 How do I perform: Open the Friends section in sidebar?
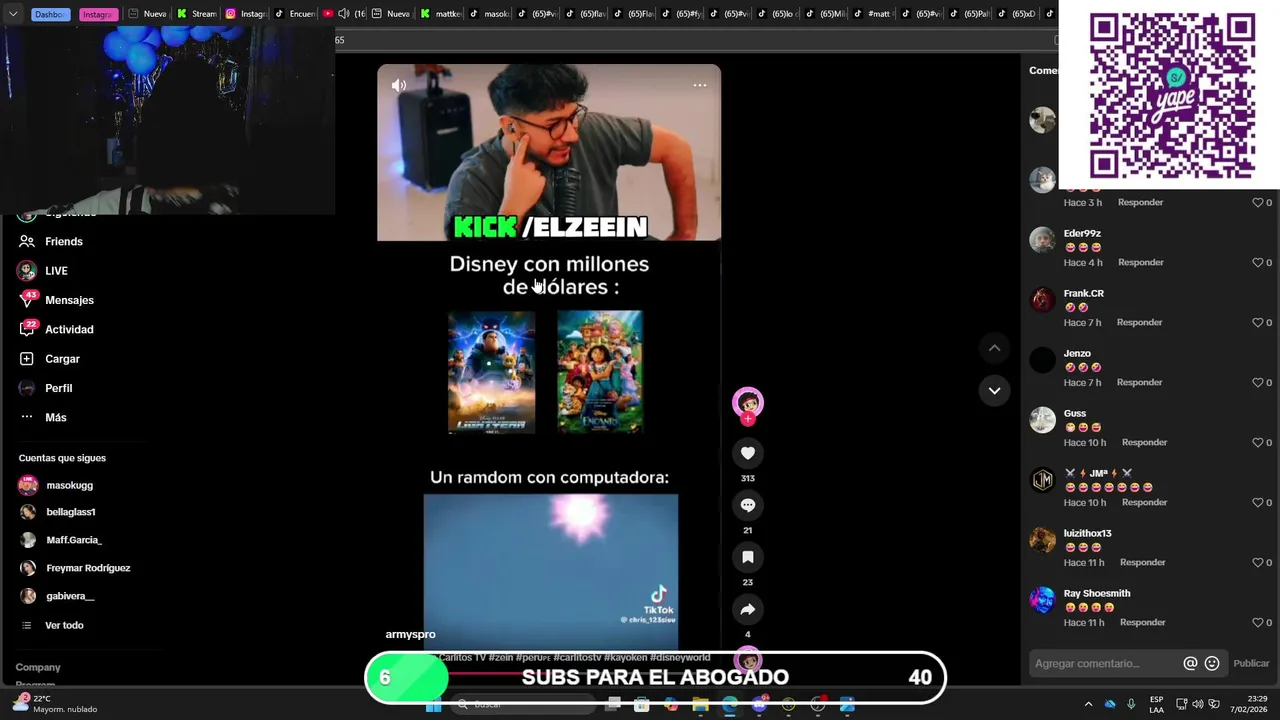click(50, 241)
